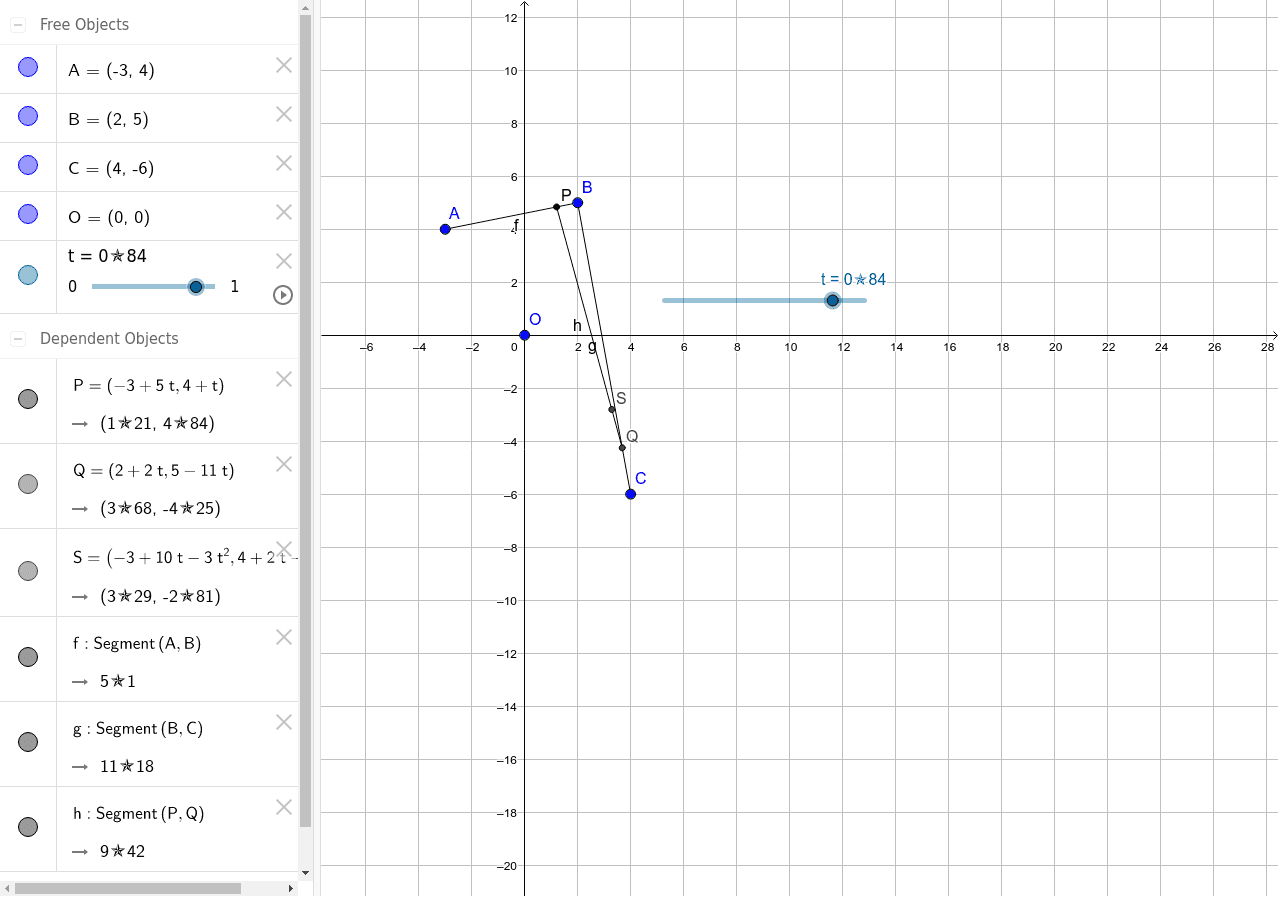Hide point A via its blue visibility circle
Viewport: 1280px width, 898px height.
click(x=27, y=65)
